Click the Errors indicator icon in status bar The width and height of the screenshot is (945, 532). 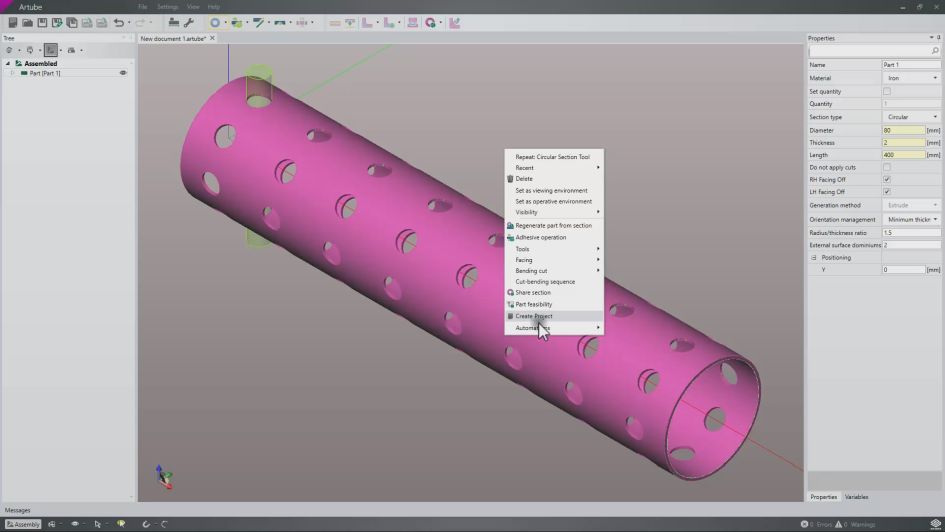pyautogui.click(x=804, y=524)
